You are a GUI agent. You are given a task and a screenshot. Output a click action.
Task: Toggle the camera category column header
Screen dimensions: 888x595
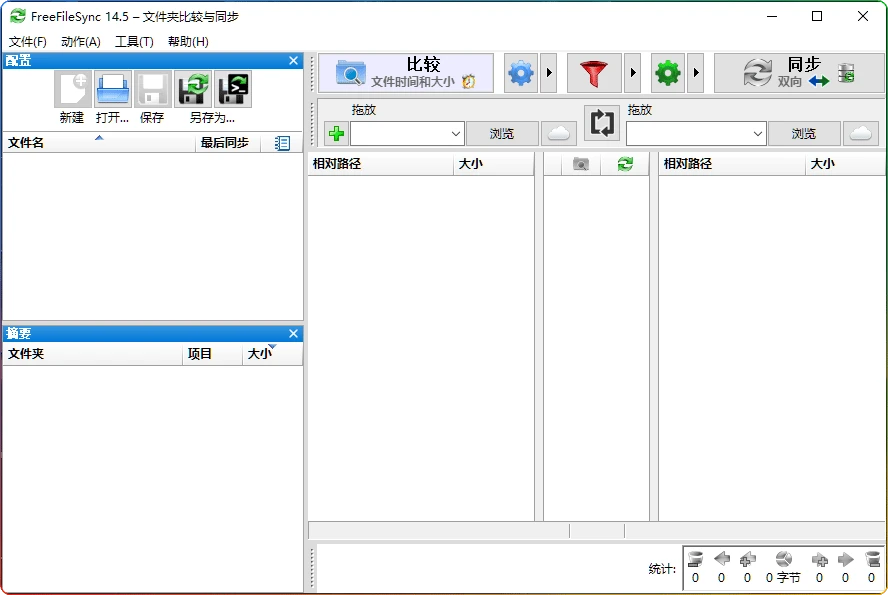[x=581, y=164]
